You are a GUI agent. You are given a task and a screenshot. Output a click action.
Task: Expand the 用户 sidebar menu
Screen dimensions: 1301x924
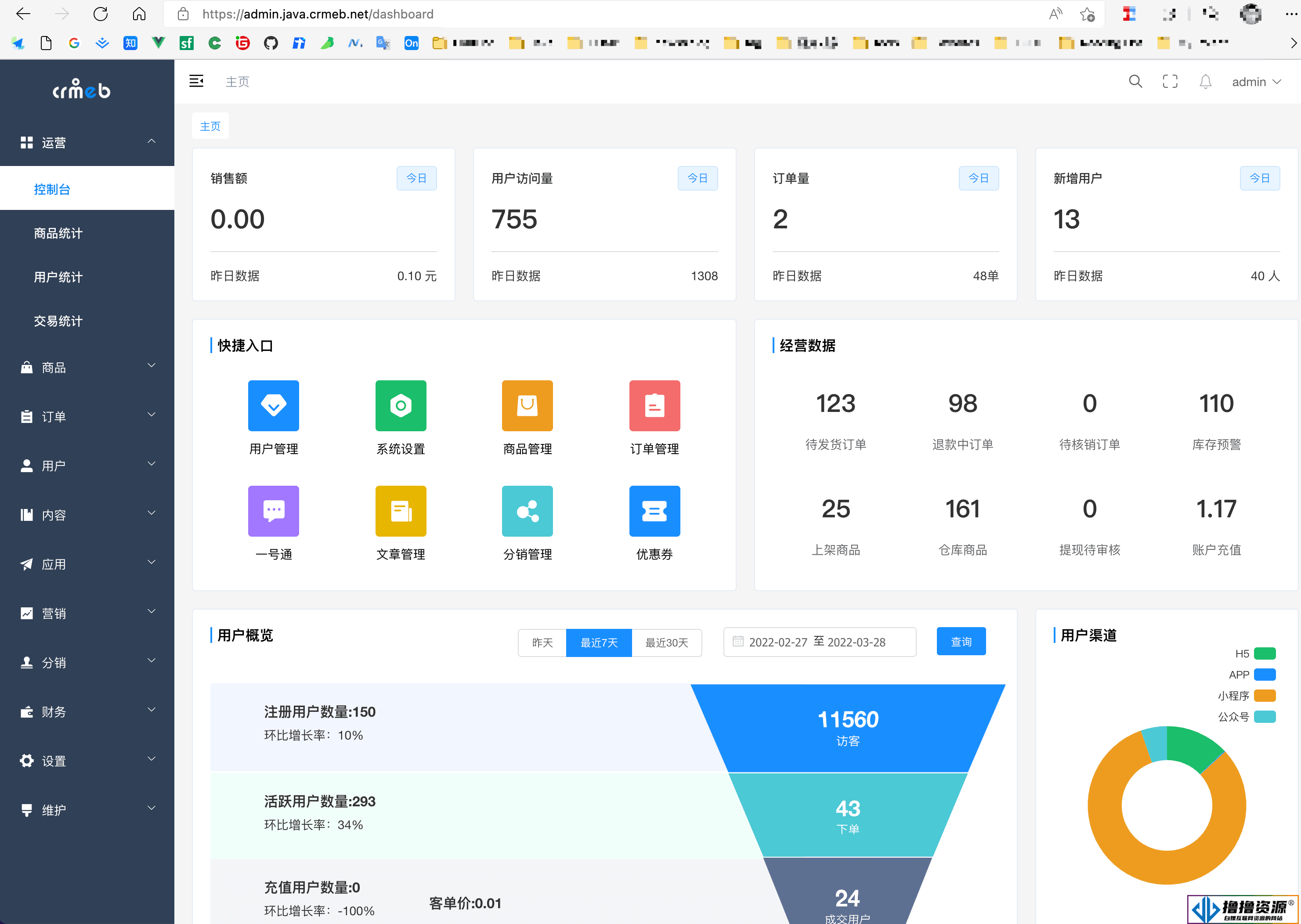tap(87, 466)
